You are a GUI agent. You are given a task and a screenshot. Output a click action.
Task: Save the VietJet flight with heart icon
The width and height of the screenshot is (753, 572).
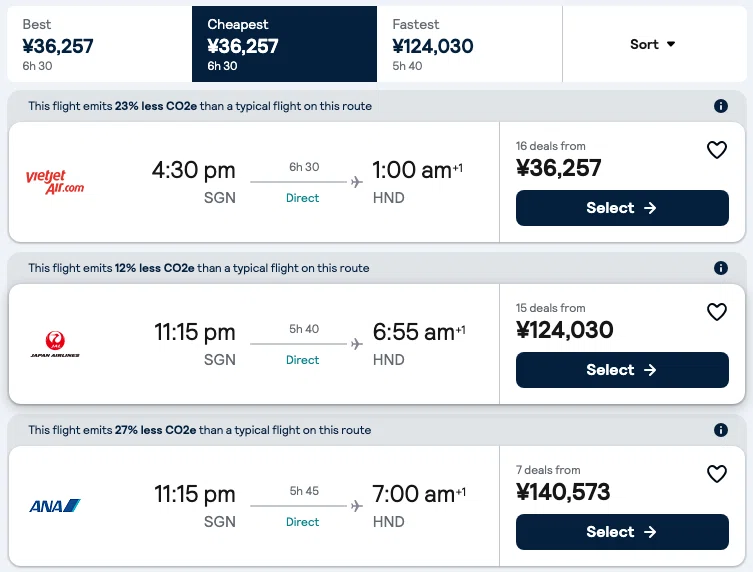[717, 150]
